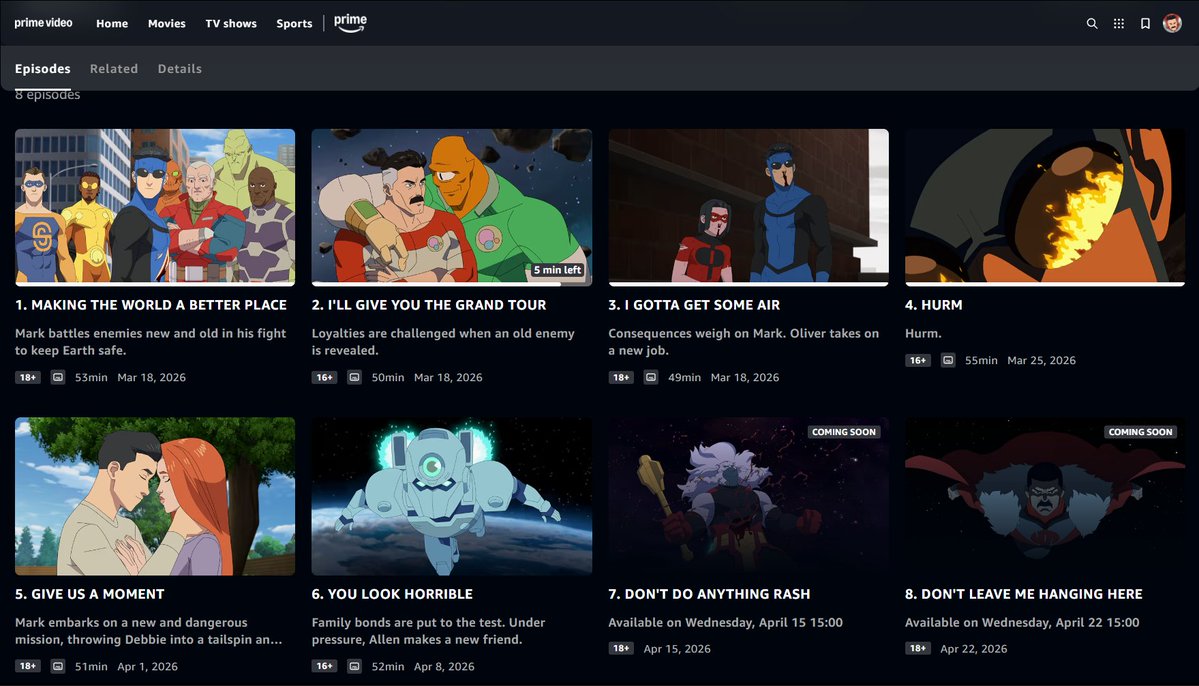Click the 18+ rating badge on episode 1
Image resolution: width=1199 pixels, height=686 pixels.
point(28,377)
